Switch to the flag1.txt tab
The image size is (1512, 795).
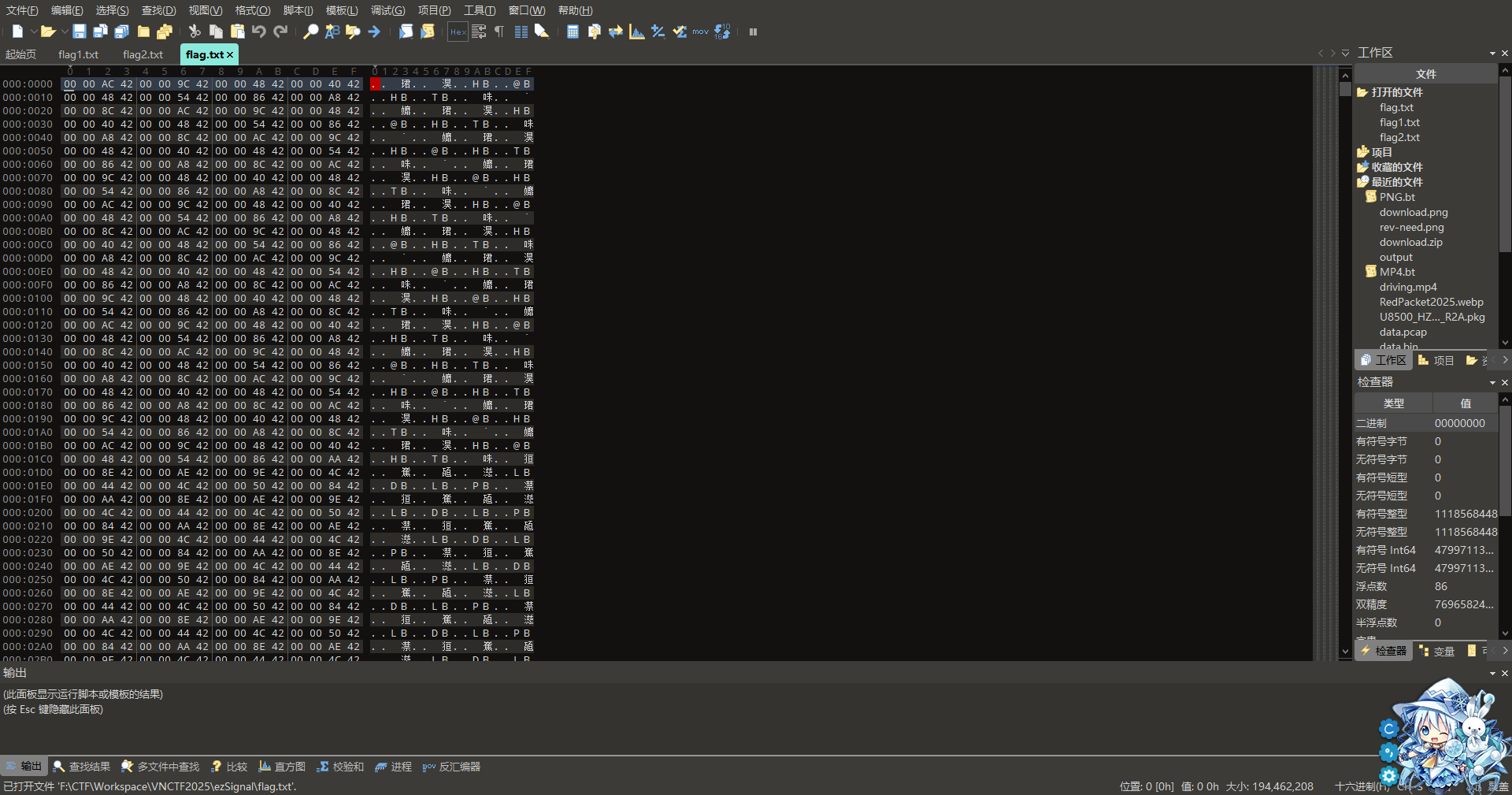[x=78, y=54]
